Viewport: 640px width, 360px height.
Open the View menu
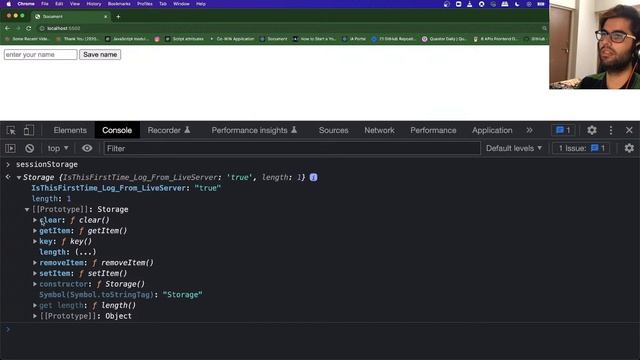[x=75, y=4]
